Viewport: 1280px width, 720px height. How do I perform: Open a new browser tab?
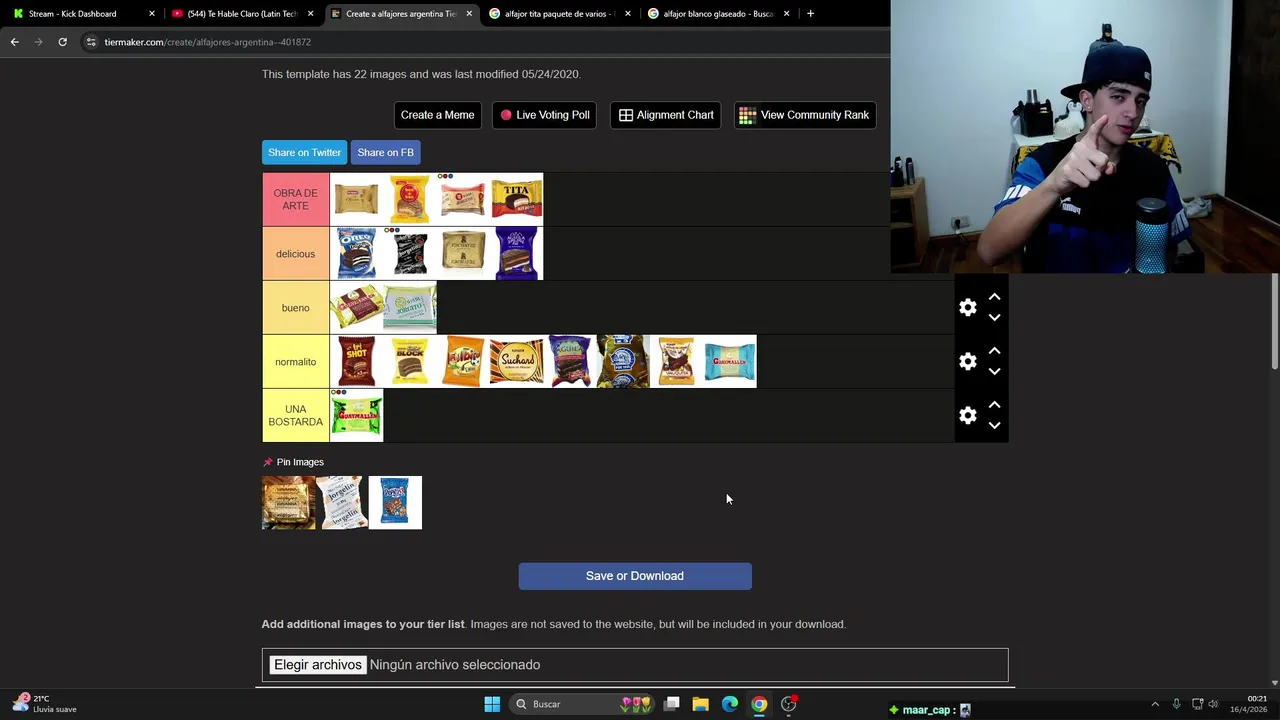pyautogui.click(x=810, y=14)
